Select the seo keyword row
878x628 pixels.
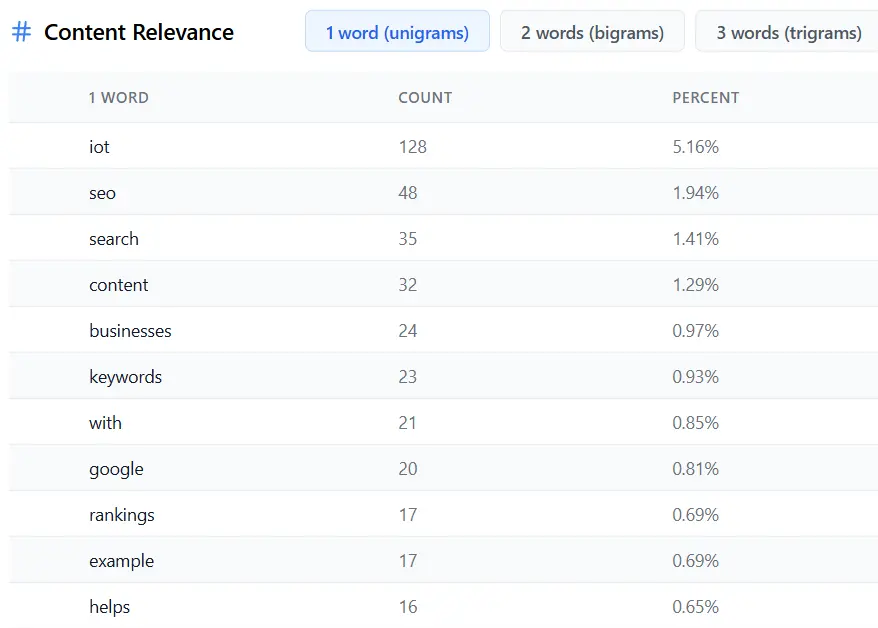point(443,192)
